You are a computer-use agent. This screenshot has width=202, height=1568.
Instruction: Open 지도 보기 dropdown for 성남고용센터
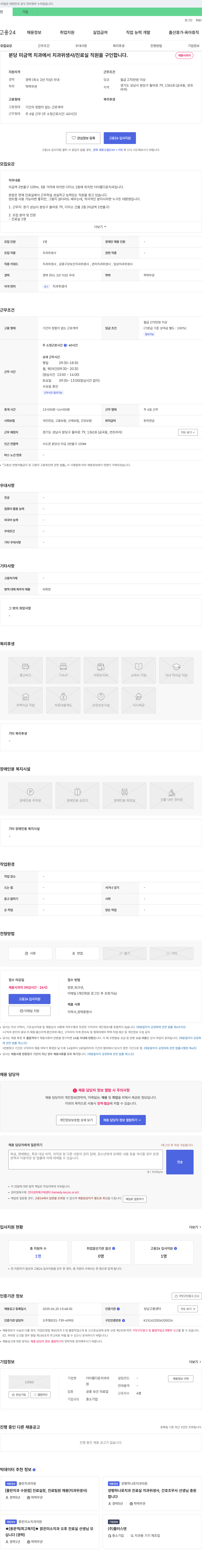pos(187,1309)
